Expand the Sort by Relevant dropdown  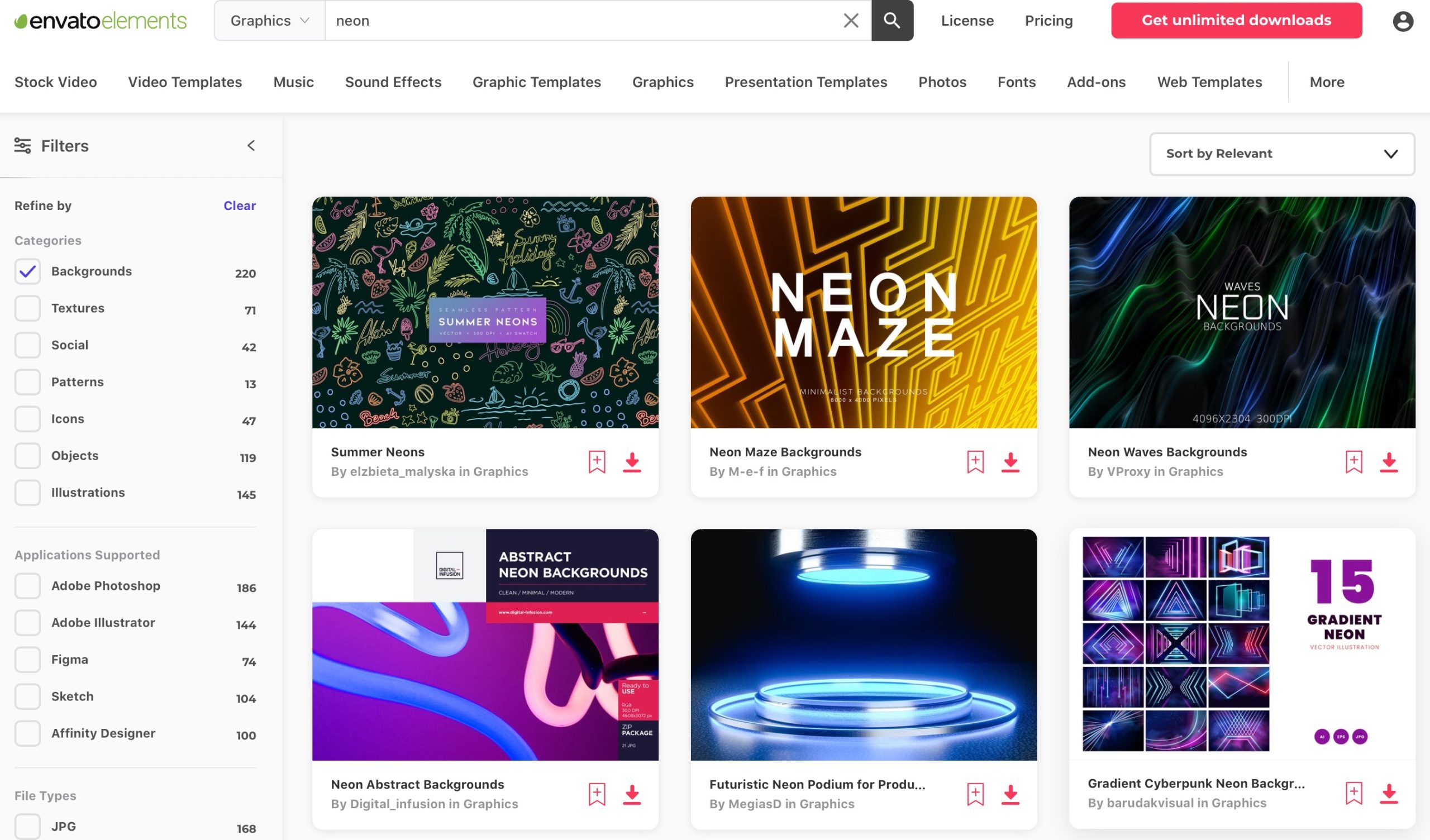(1281, 154)
